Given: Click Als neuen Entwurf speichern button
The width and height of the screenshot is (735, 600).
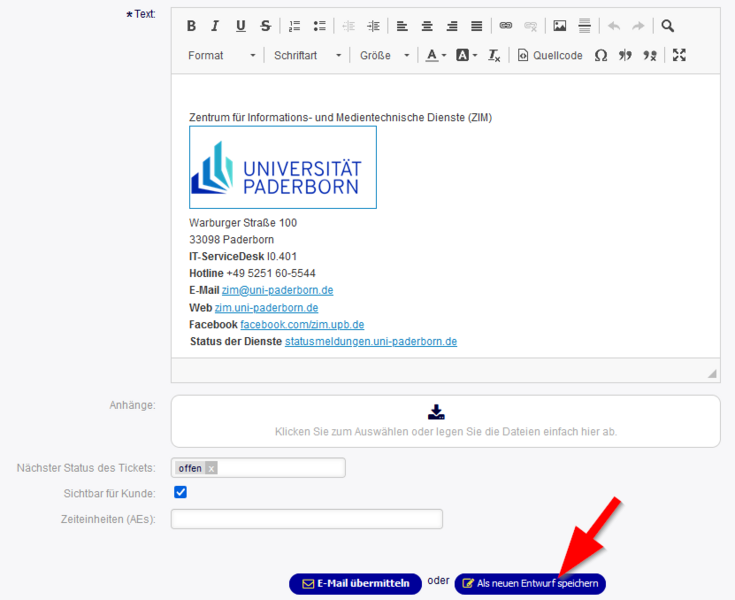Looking at the screenshot, I should pos(530,584).
